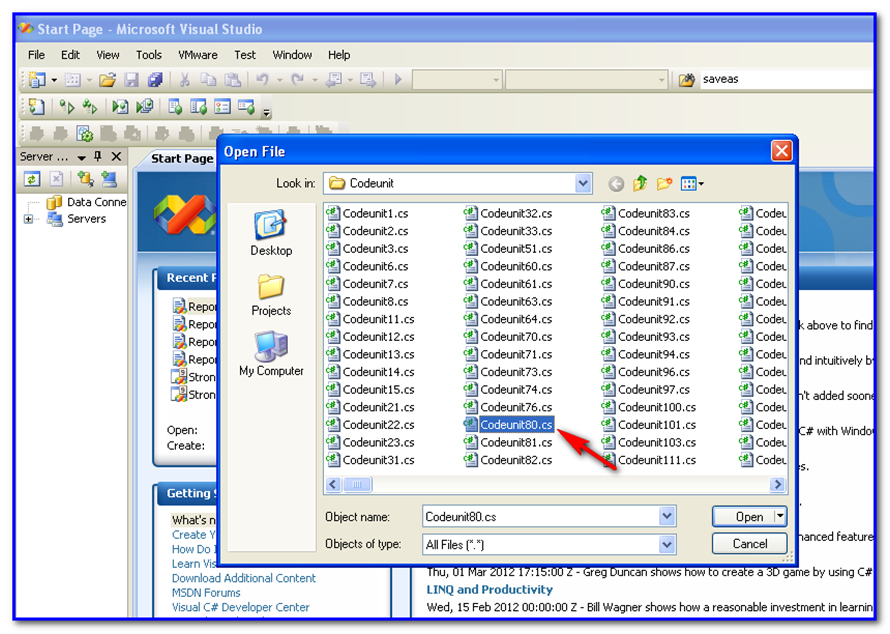Click the Cancel button in dialog
Image resolution: width=890 pixels, height=634 pixels.
(x=749, y=544)
